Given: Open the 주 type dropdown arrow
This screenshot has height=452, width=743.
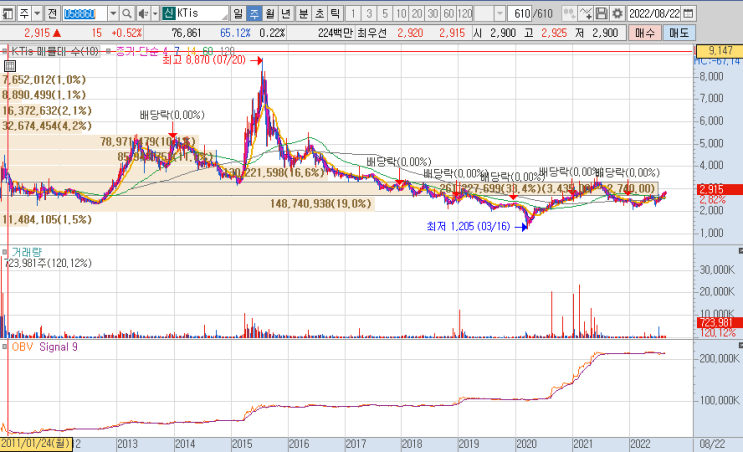Looking at the screenshot, I should 37,13.
